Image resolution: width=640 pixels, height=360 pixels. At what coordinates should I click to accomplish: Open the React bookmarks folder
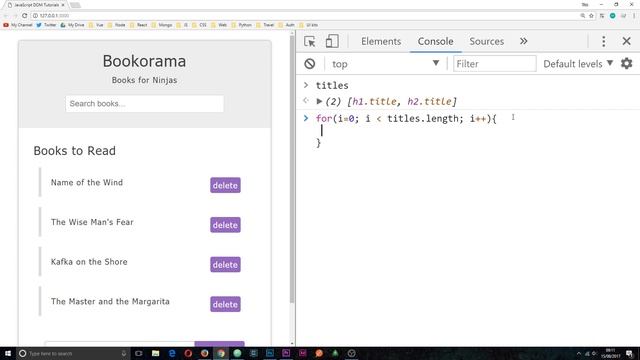tap(138, 25)
